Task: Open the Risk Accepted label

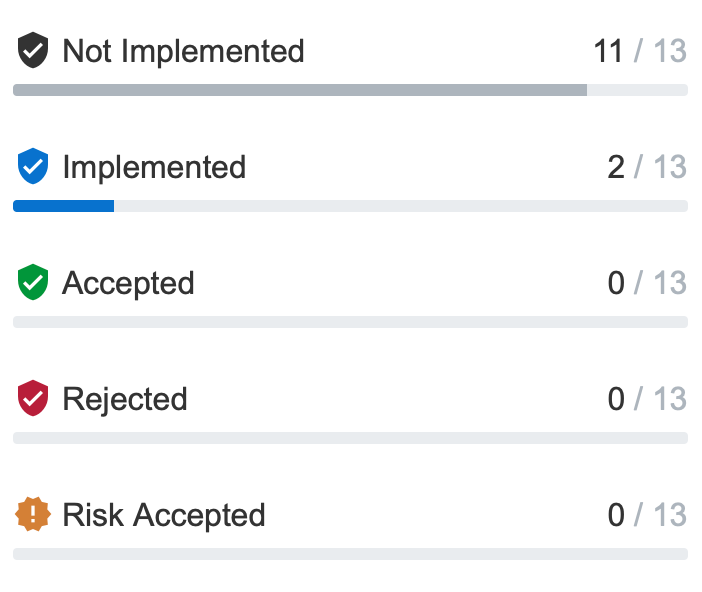Action: [x=164, y=515]
